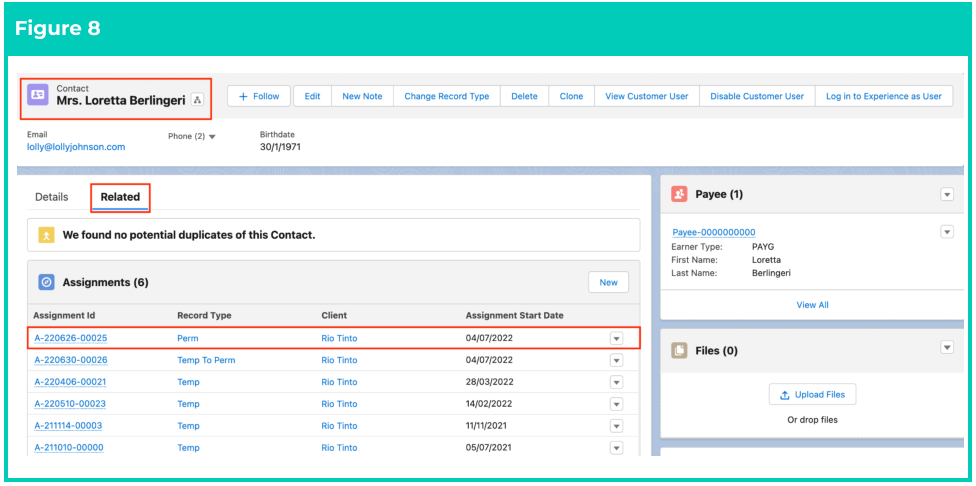The height and width of the screenshot is (486, 976).
Task: Click View All in Payee panel
Action: coord(812,305)
